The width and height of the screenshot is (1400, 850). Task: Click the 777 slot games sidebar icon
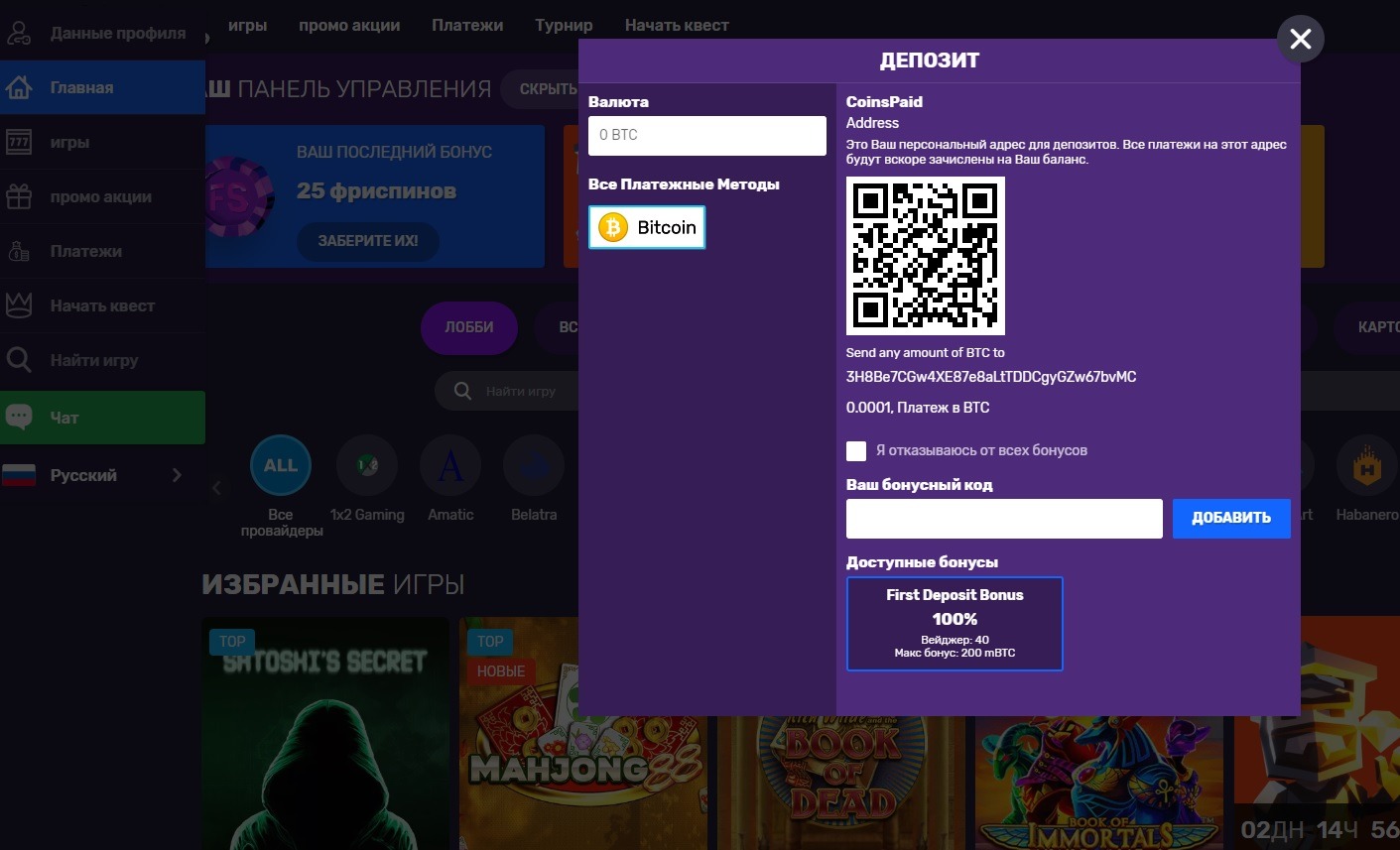(19, 142)
